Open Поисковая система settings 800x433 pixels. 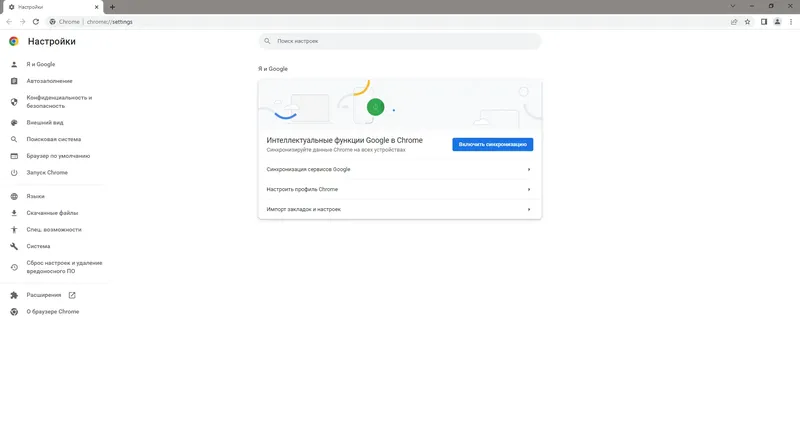click(54, 139)
